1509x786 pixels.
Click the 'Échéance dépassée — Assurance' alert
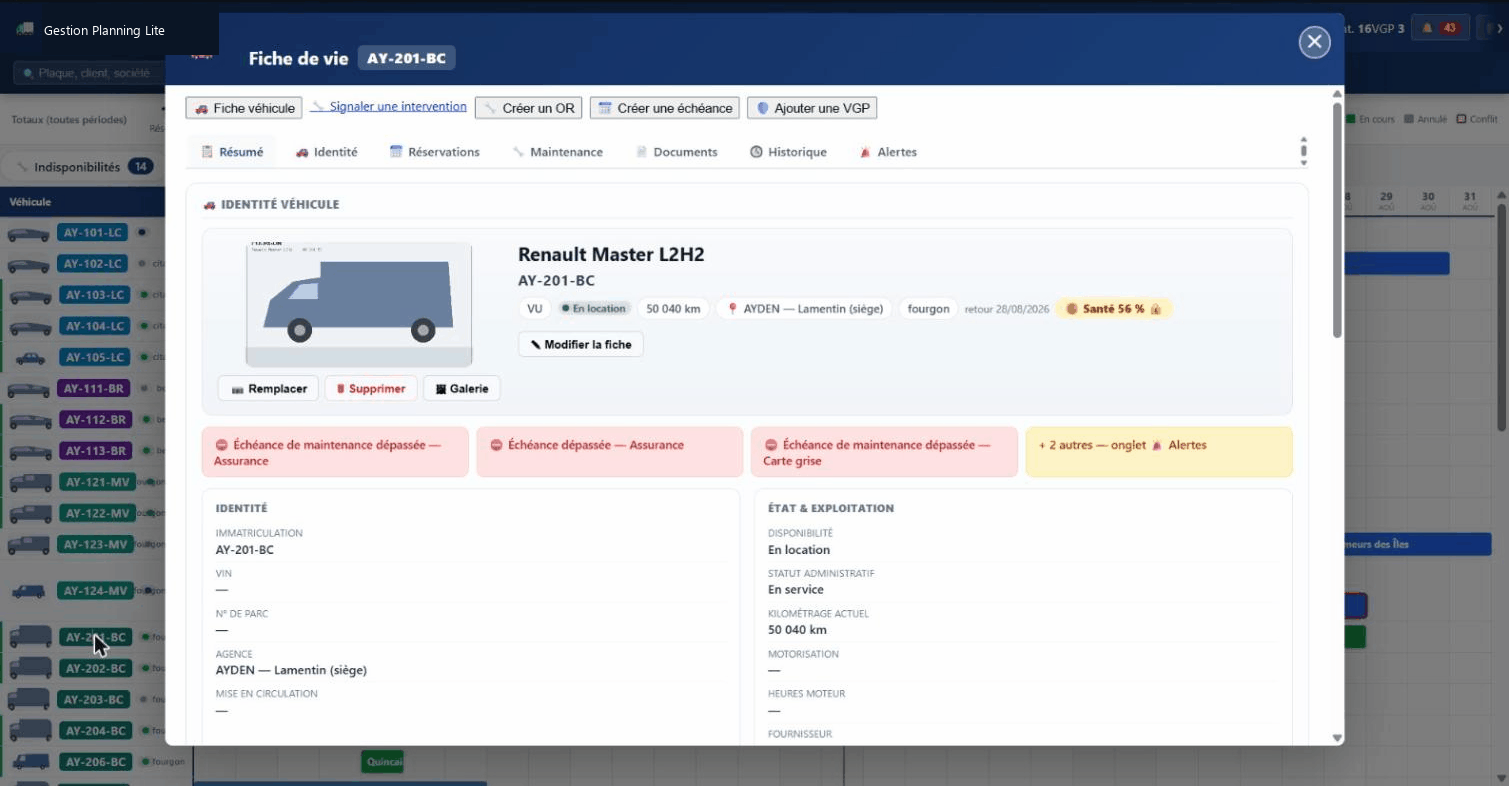[610, 452]
